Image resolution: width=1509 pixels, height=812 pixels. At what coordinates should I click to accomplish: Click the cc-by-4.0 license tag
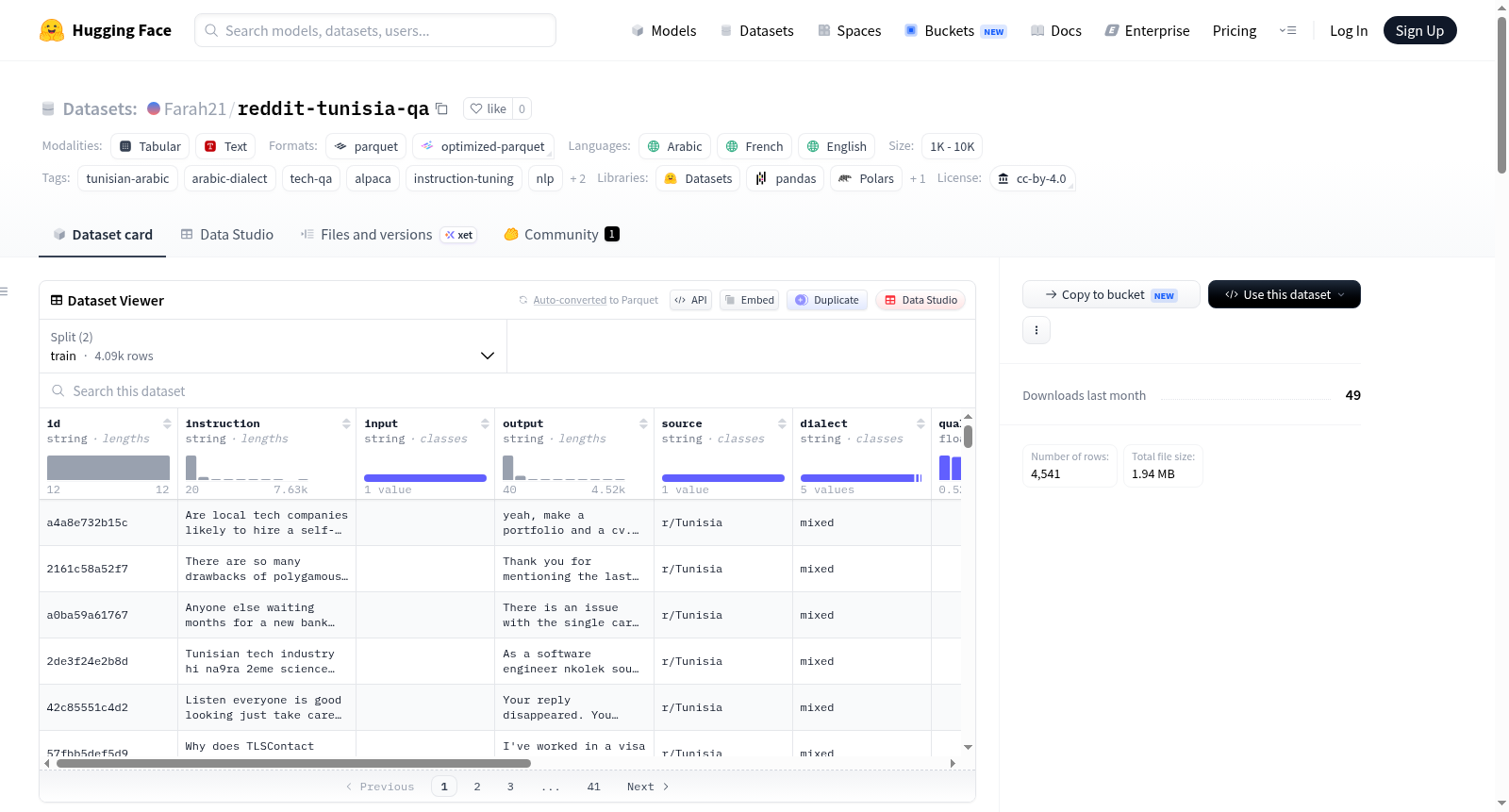tap(1033, 178)
